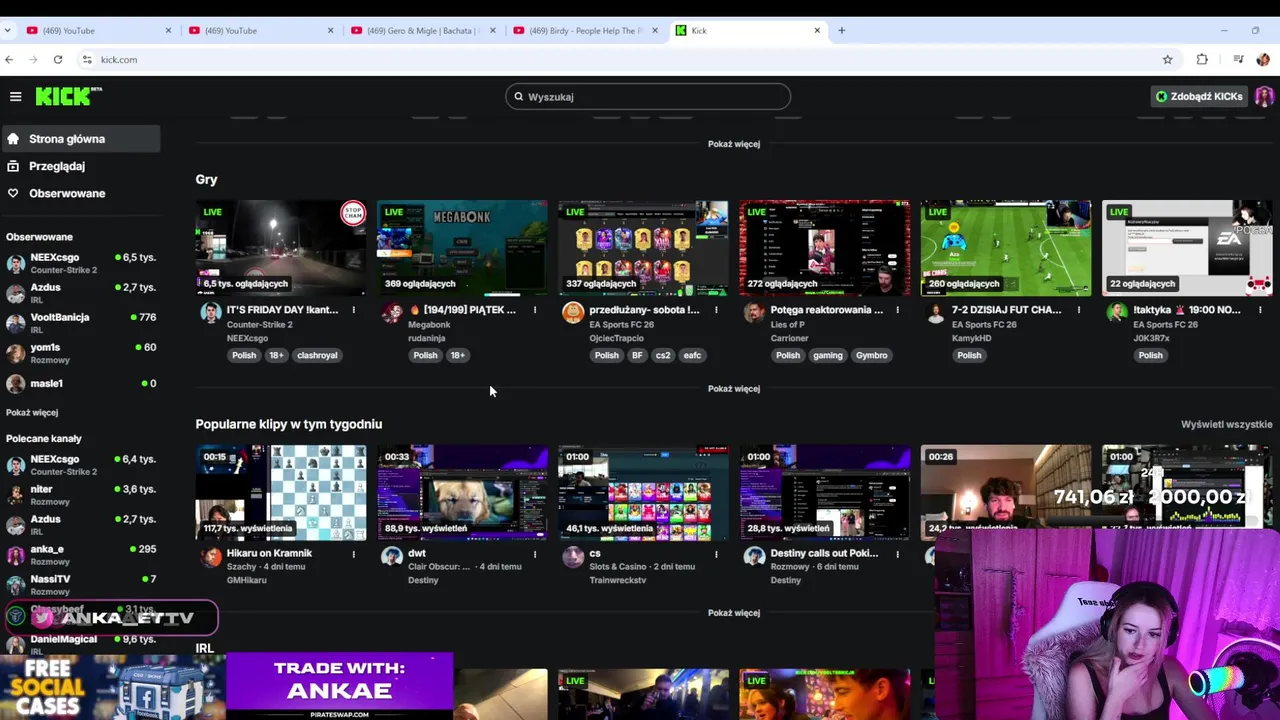Click Wyświetl wszystkie clips link

point(1226,424)
